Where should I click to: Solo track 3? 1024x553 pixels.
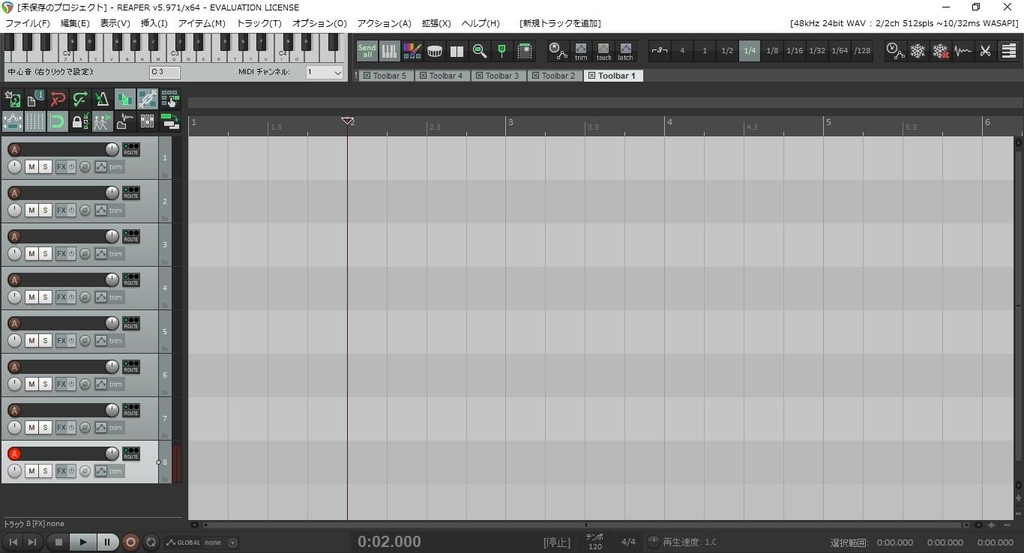click(45, 254)
